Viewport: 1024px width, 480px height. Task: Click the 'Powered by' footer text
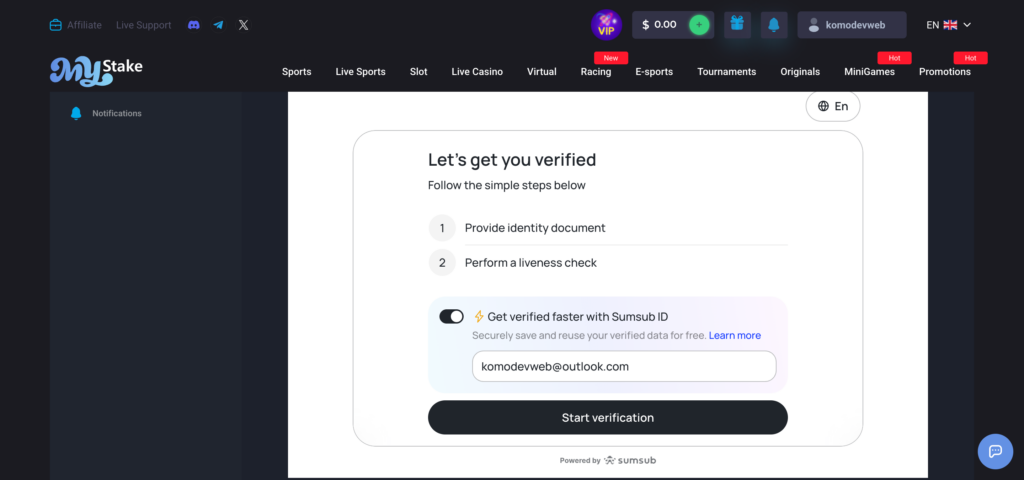tap(579, 460)
